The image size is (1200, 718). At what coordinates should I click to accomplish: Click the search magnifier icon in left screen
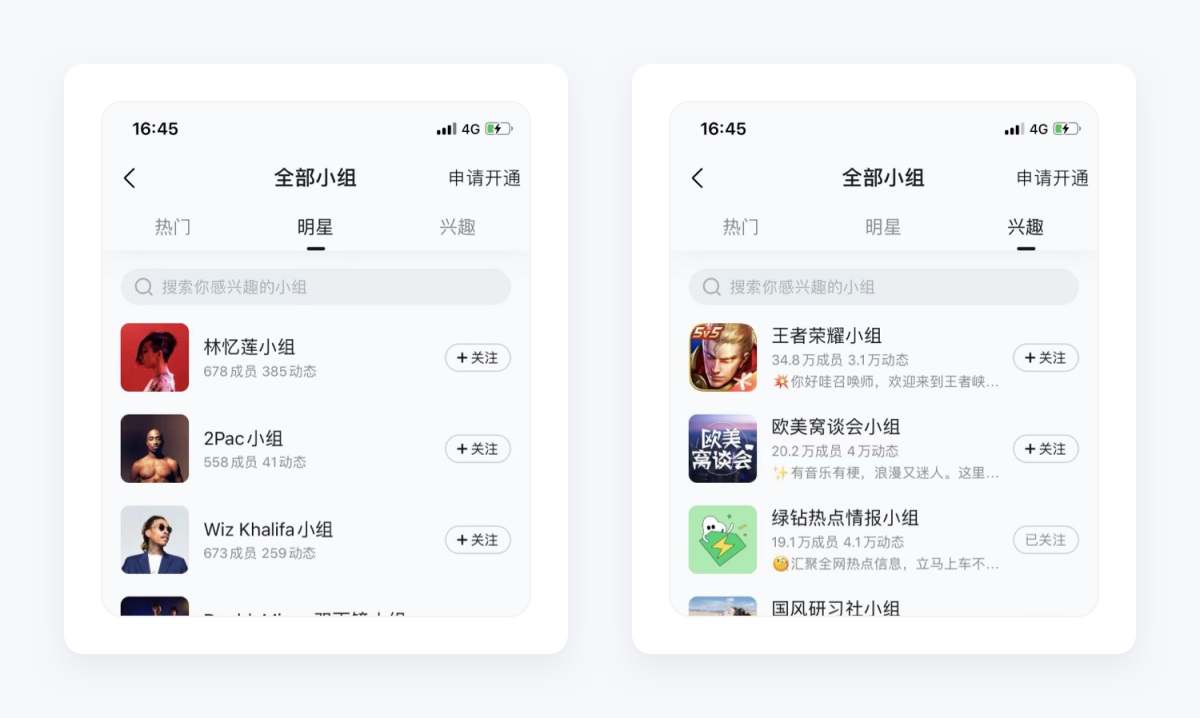[x=144, y=287]
